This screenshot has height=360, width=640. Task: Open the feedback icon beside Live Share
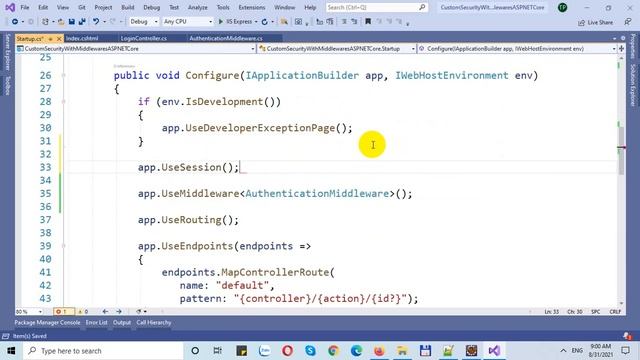pos(627,22)
